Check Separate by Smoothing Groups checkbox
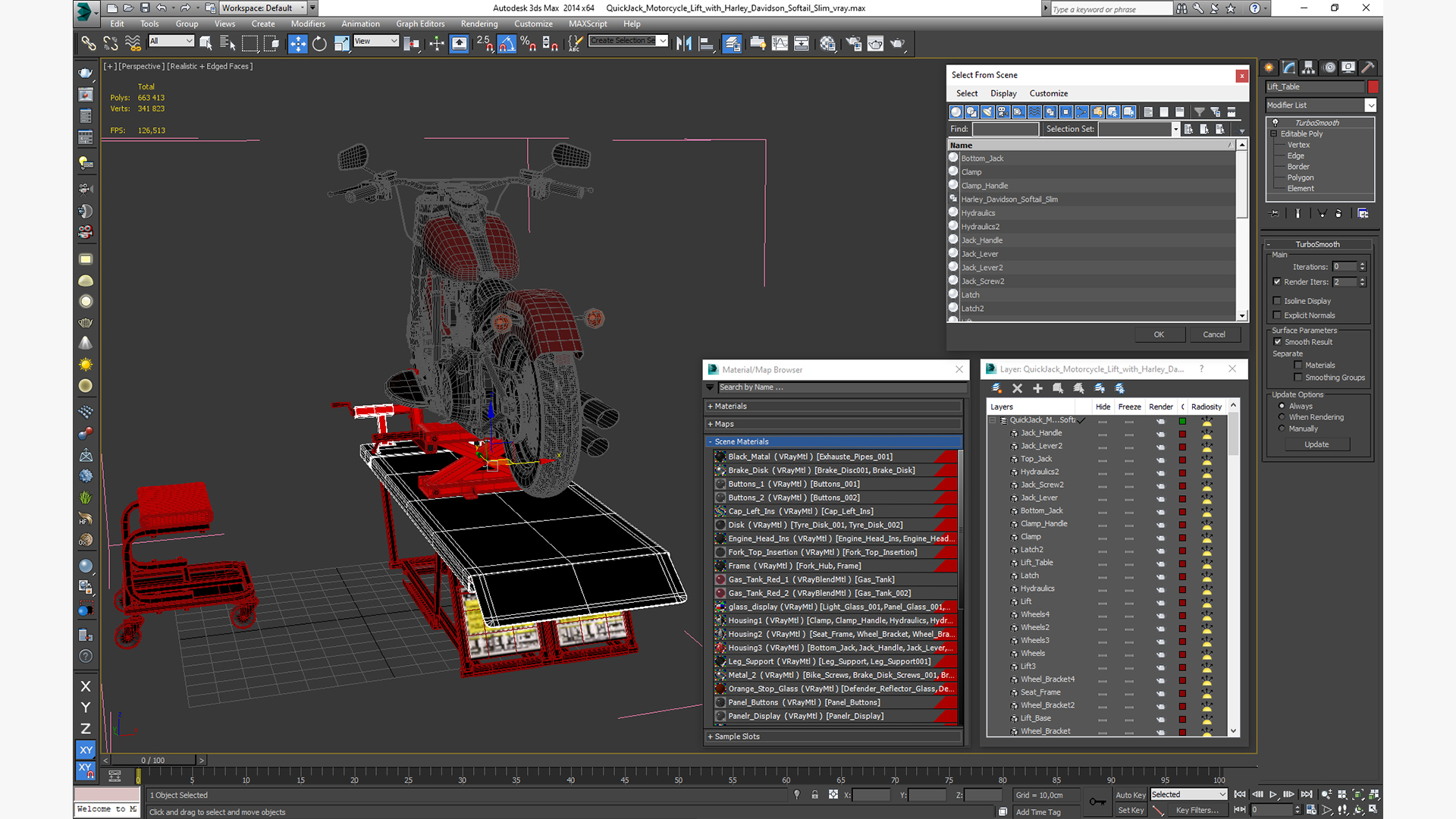The width and height of the screenshot is (1456, 819). [1298, 378]
